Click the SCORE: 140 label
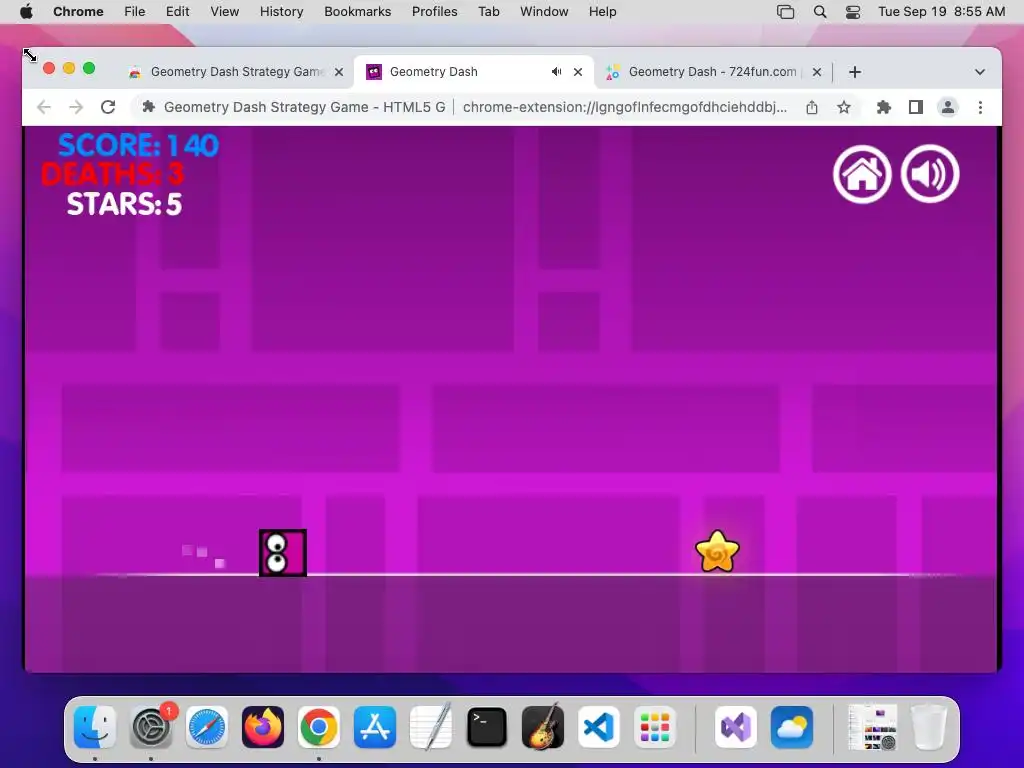 pos(138,145)
